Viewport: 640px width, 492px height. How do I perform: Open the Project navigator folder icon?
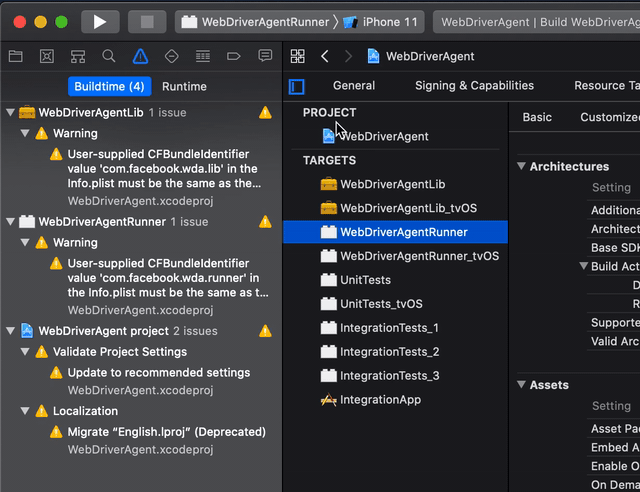pos(16,56)
